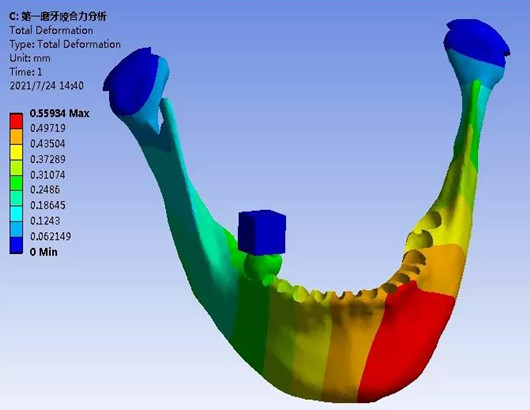Click the 2021/7/24 14:40 timestamp
Image resolution: width=530 pixels, height=410 pixels.
46,86
